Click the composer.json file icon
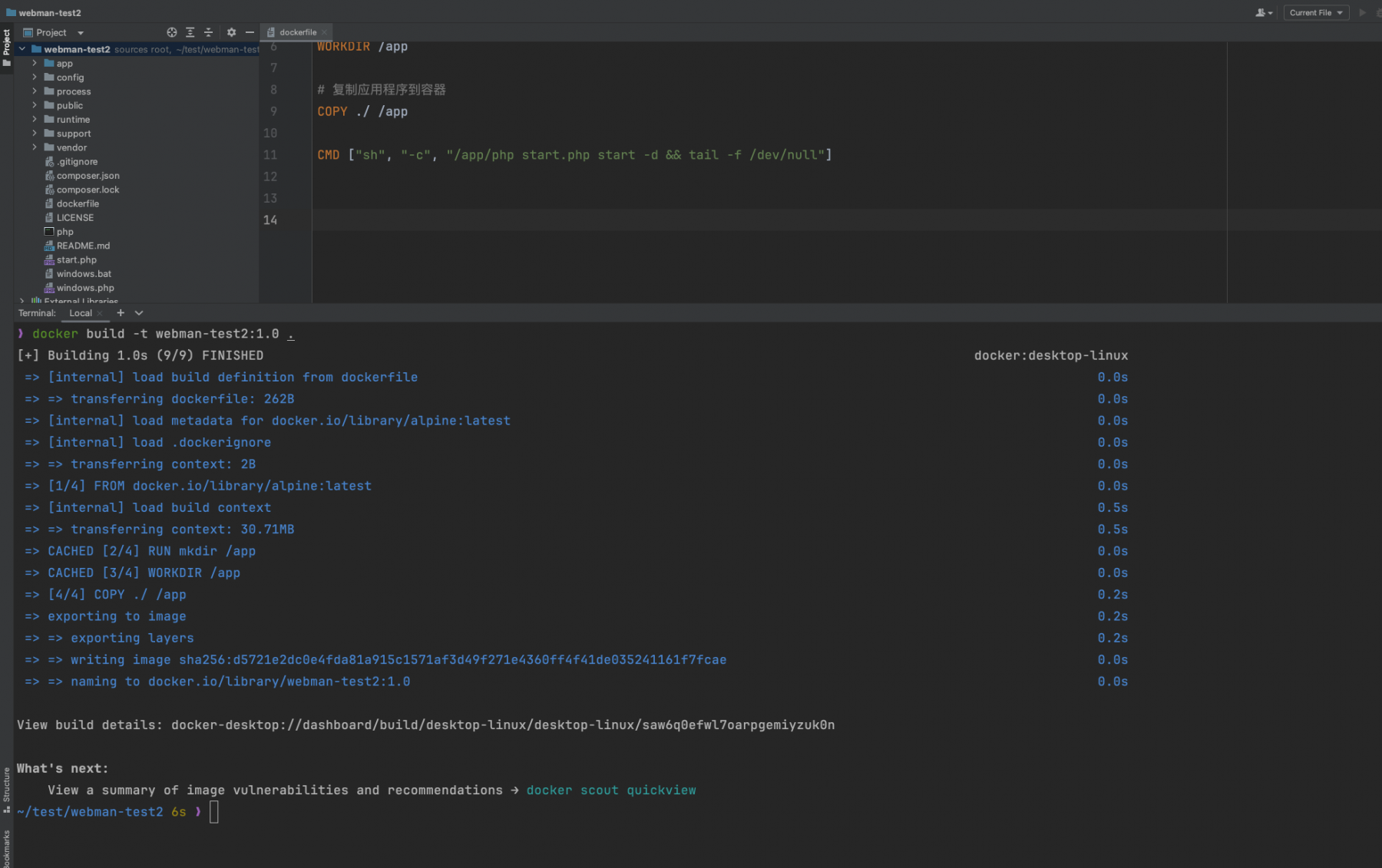1382x868 pixels. click(49, 176)
